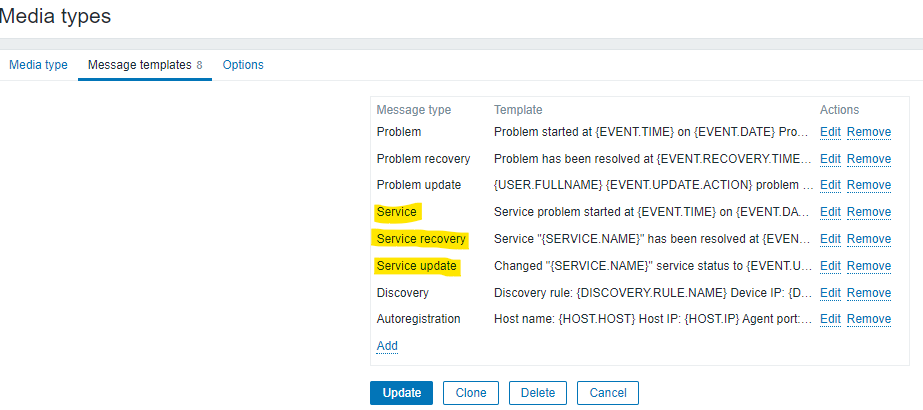This screenshot has width=923, height=410.
Task: Remove the Autoregistration template
Action: 868,319
